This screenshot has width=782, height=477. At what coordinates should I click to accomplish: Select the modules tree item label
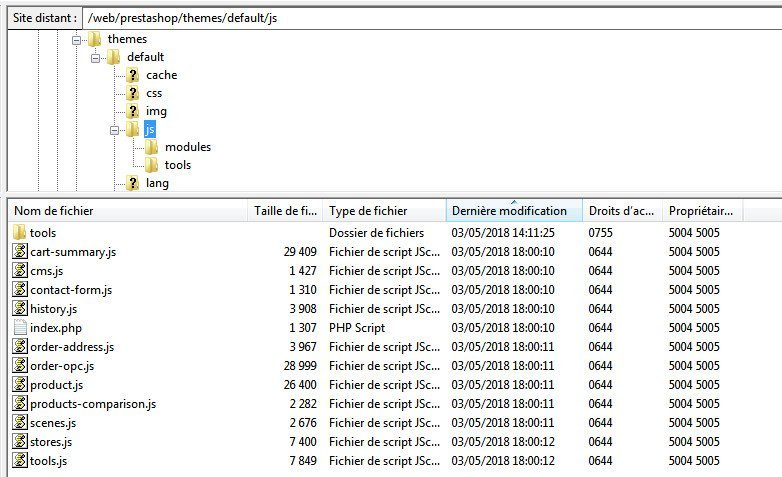[x=188, y=147]
